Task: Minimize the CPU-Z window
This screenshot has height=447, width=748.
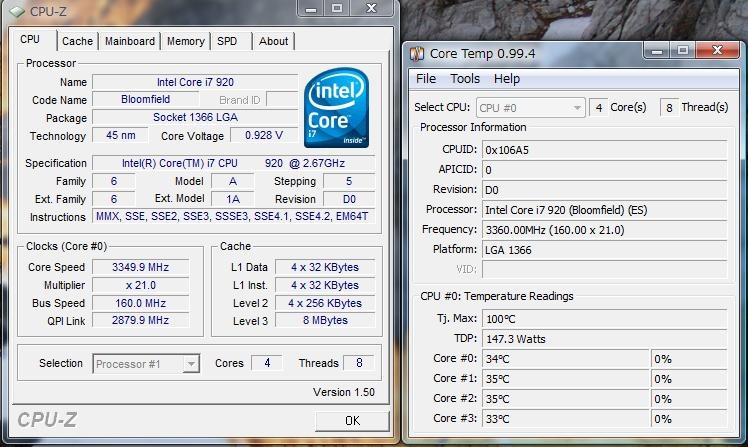Action: (311, 9)
